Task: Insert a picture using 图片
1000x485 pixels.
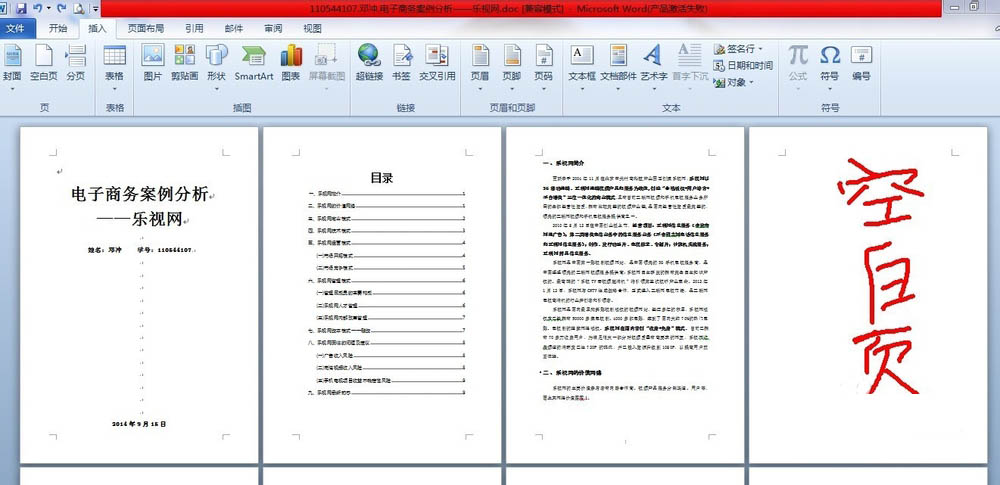Action: pyautogui.click(x=152, y=63)
